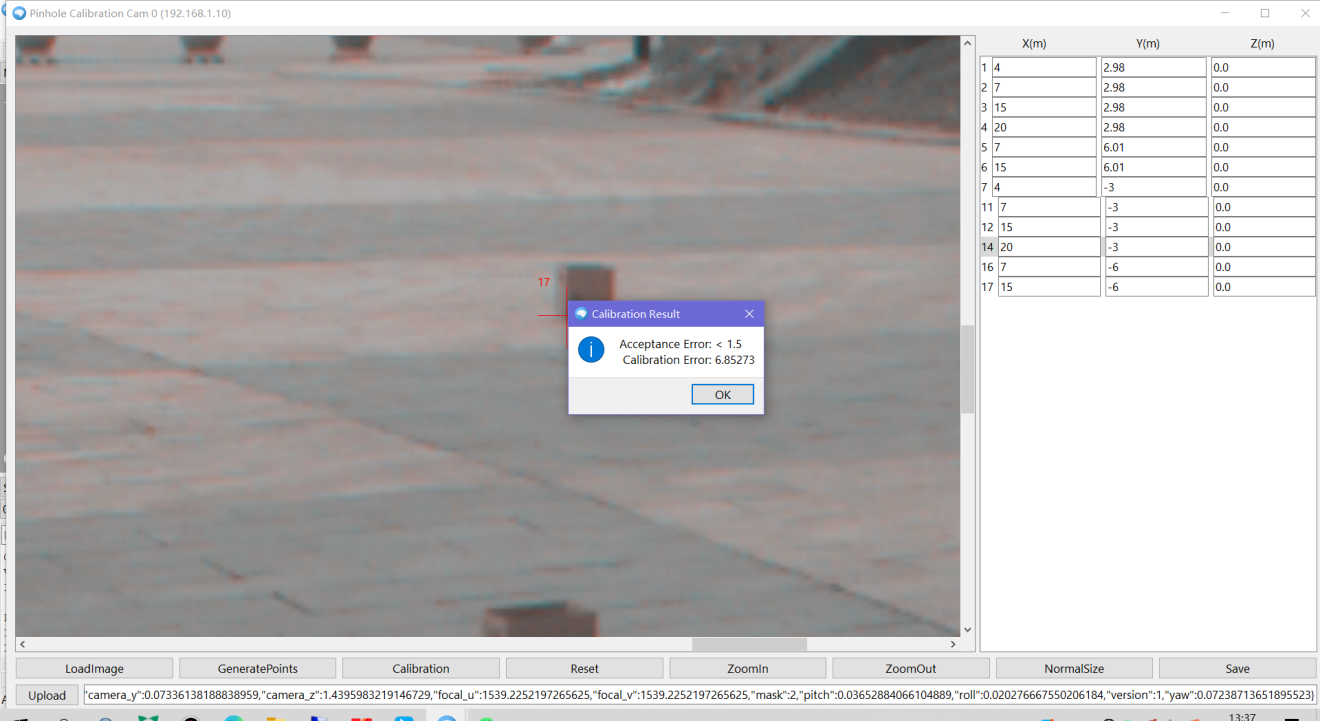Select row 5 Y(m) field showing 6.01
Image resolution: width=1320 pixels, height=721 pixels.
1153,147
